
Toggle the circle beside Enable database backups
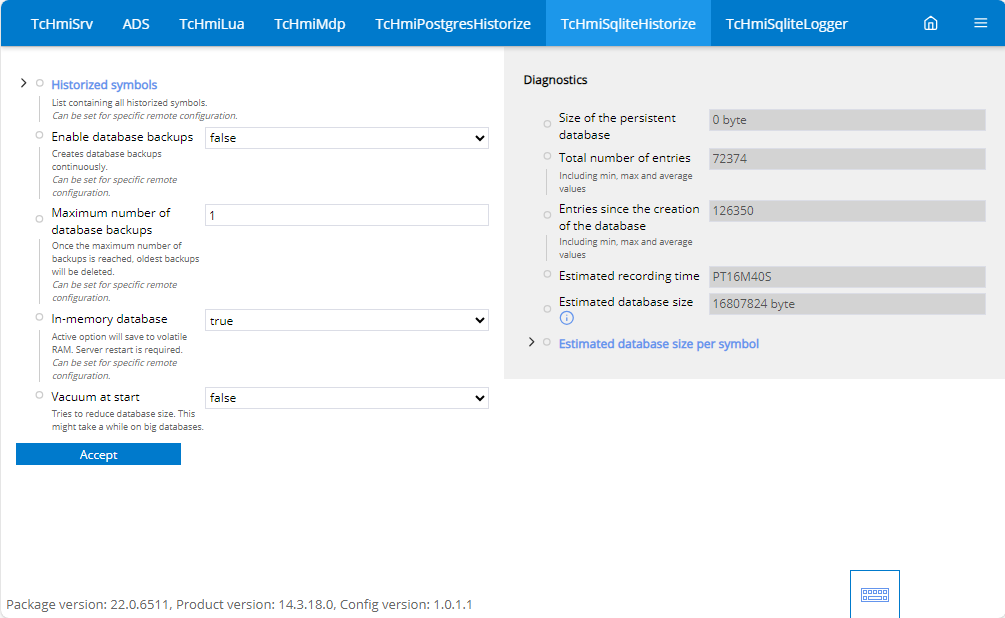(39, 135)
